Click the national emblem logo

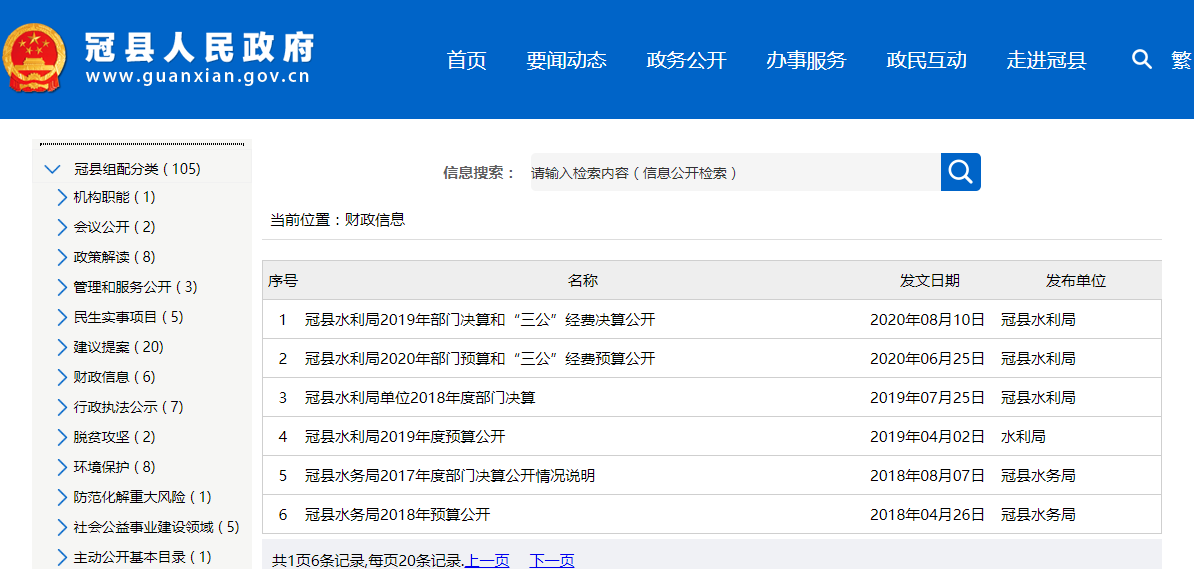coord(34,58)
